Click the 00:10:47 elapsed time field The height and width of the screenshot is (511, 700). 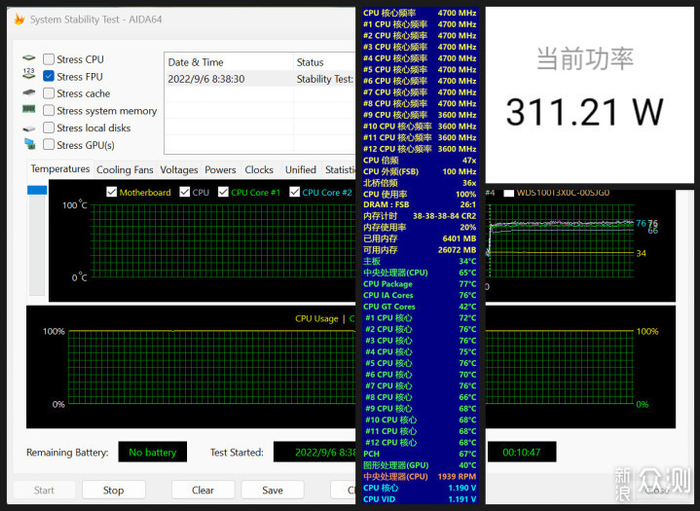[521, 452]
